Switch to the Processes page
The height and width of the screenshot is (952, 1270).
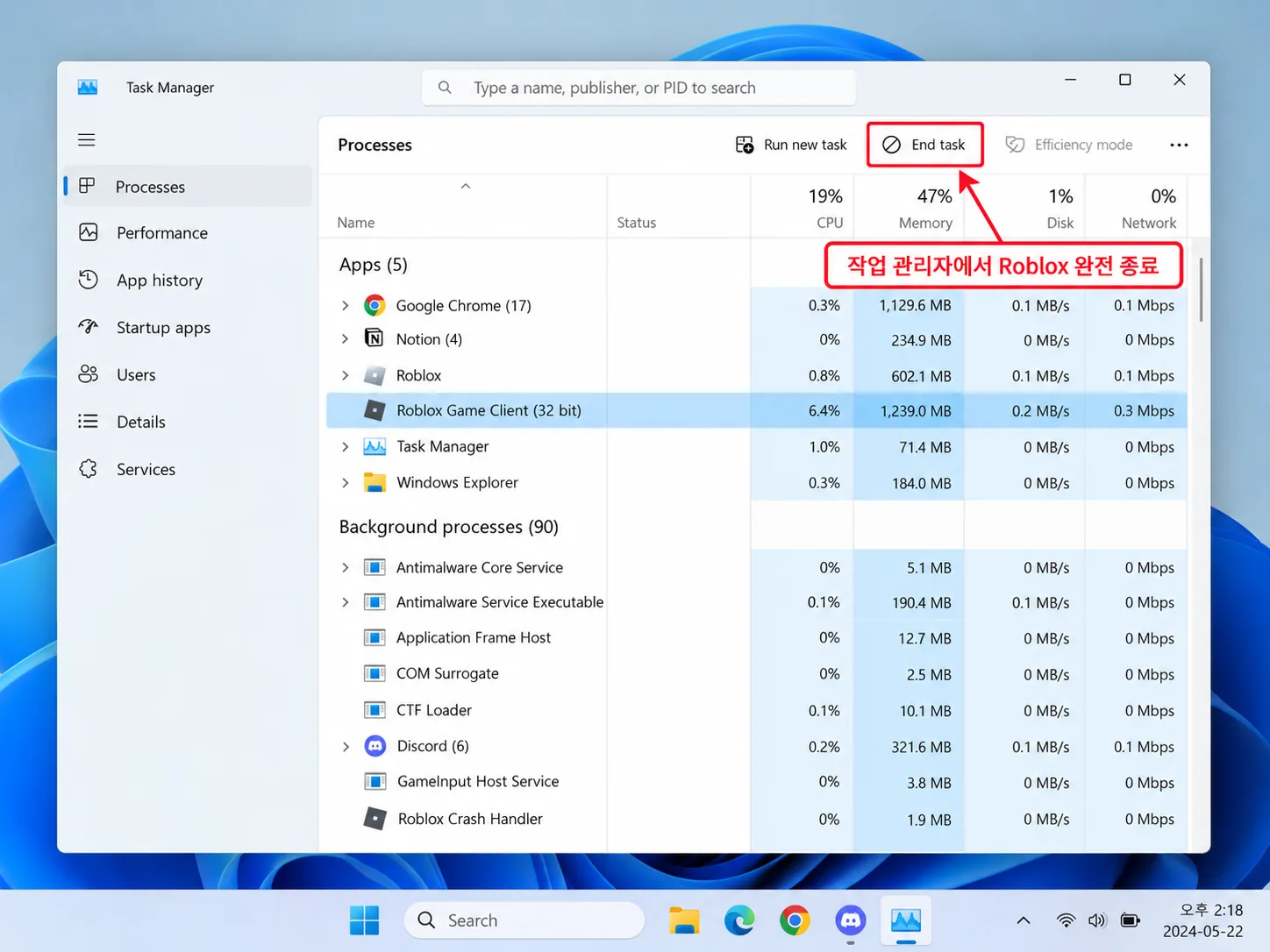pos(188,186)
